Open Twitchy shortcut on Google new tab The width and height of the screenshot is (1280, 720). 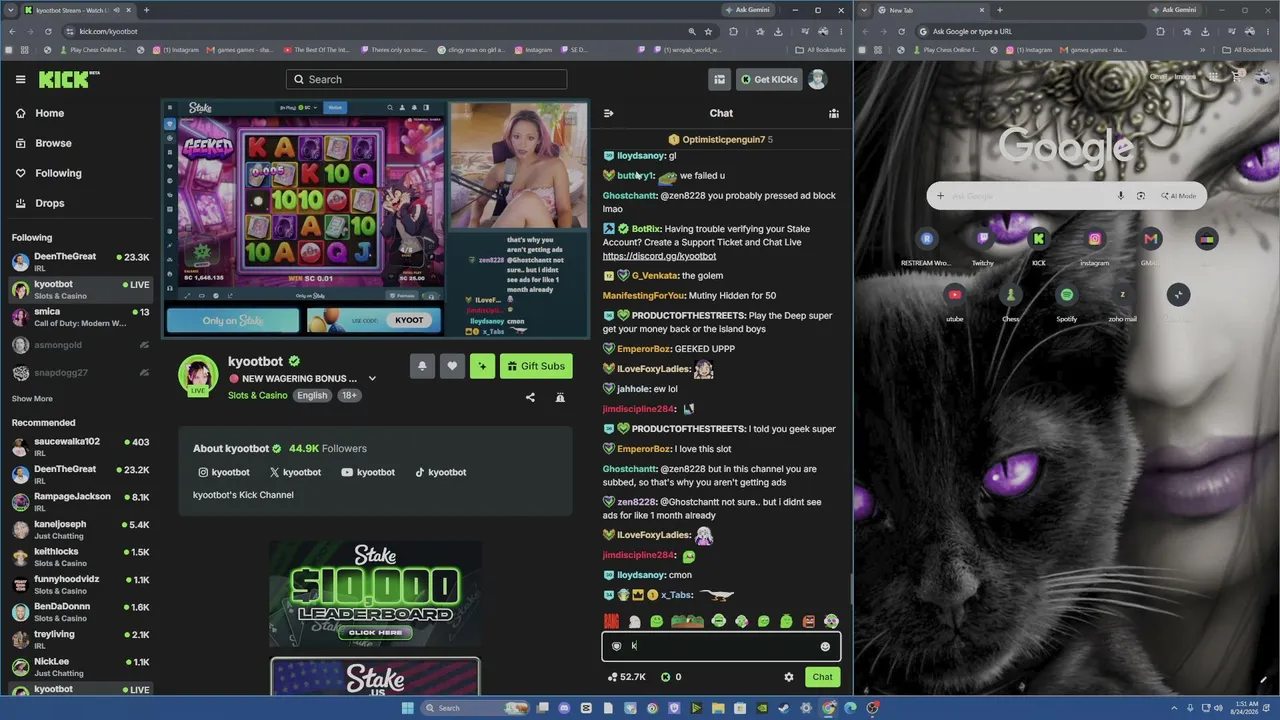pyautogui.click(x=983, y=239)
